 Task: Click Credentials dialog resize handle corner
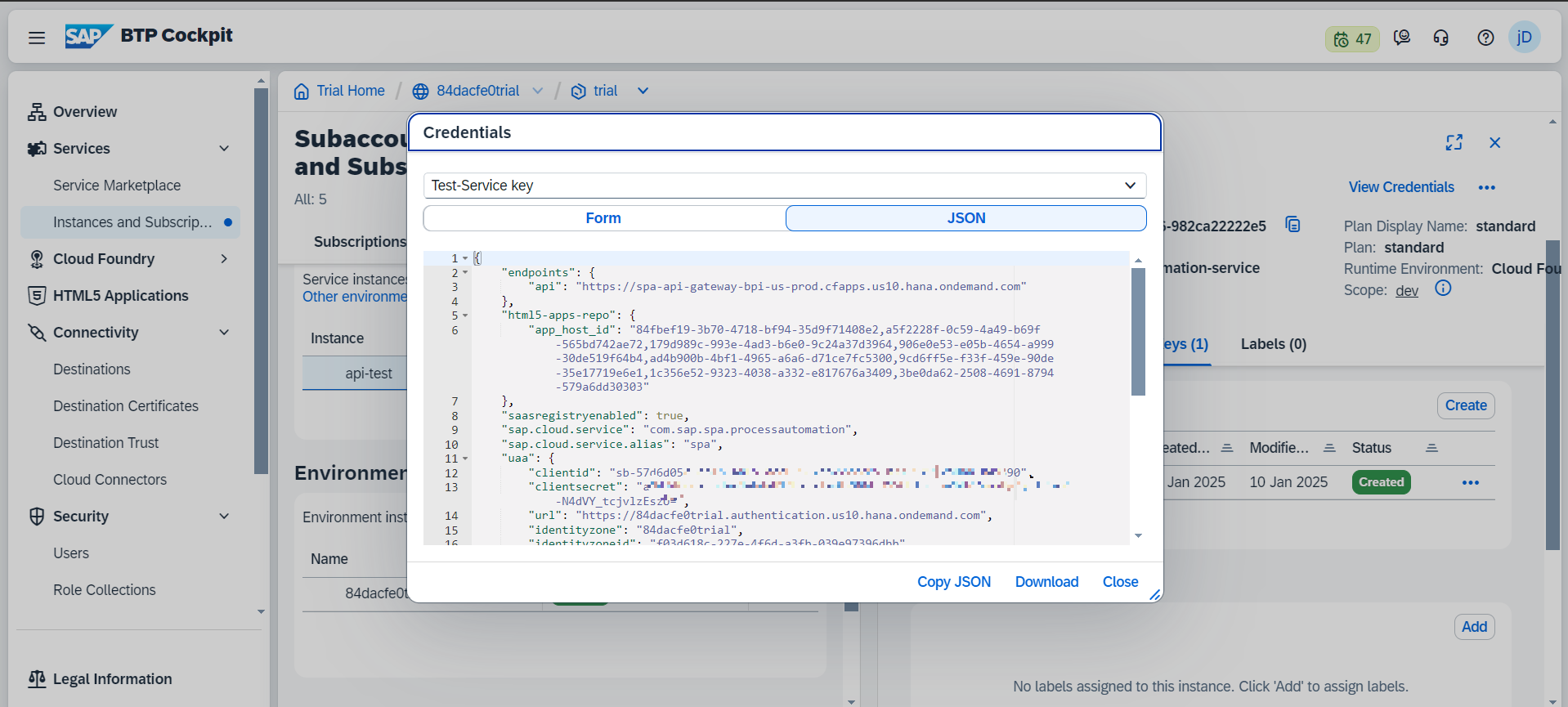point(1154,595)
